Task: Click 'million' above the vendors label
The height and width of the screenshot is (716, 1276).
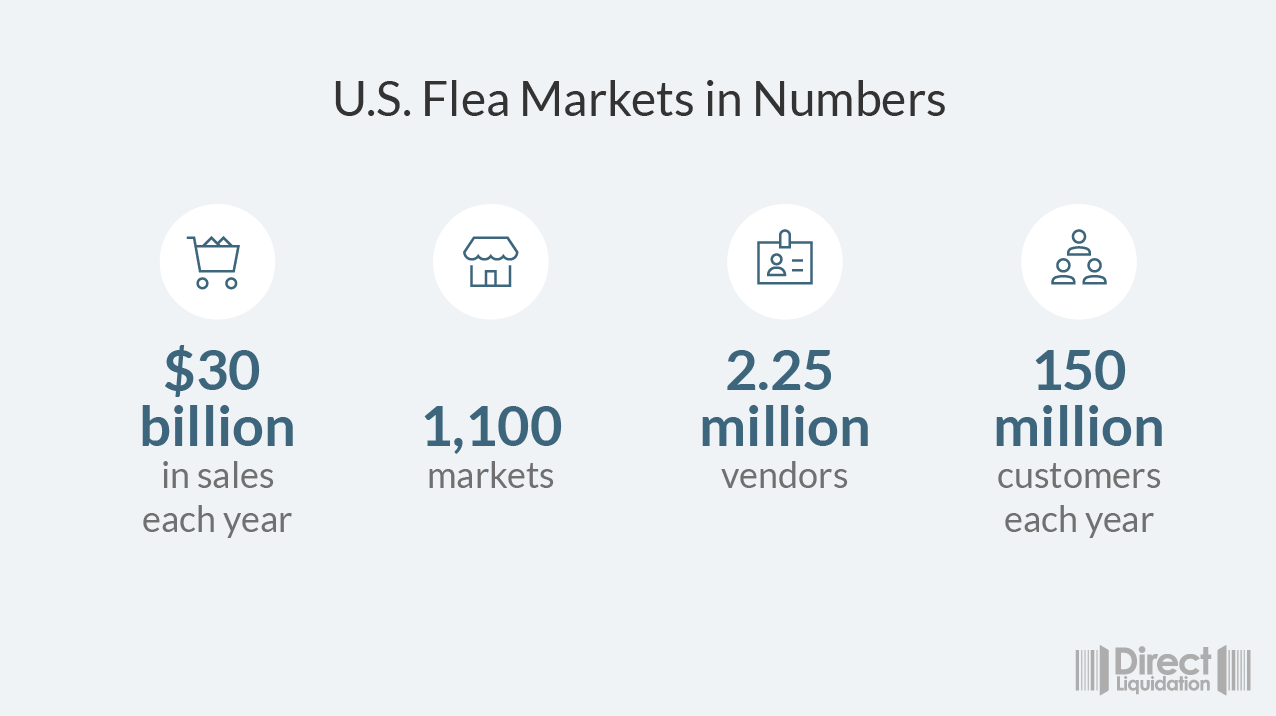Action: point(784,427)
